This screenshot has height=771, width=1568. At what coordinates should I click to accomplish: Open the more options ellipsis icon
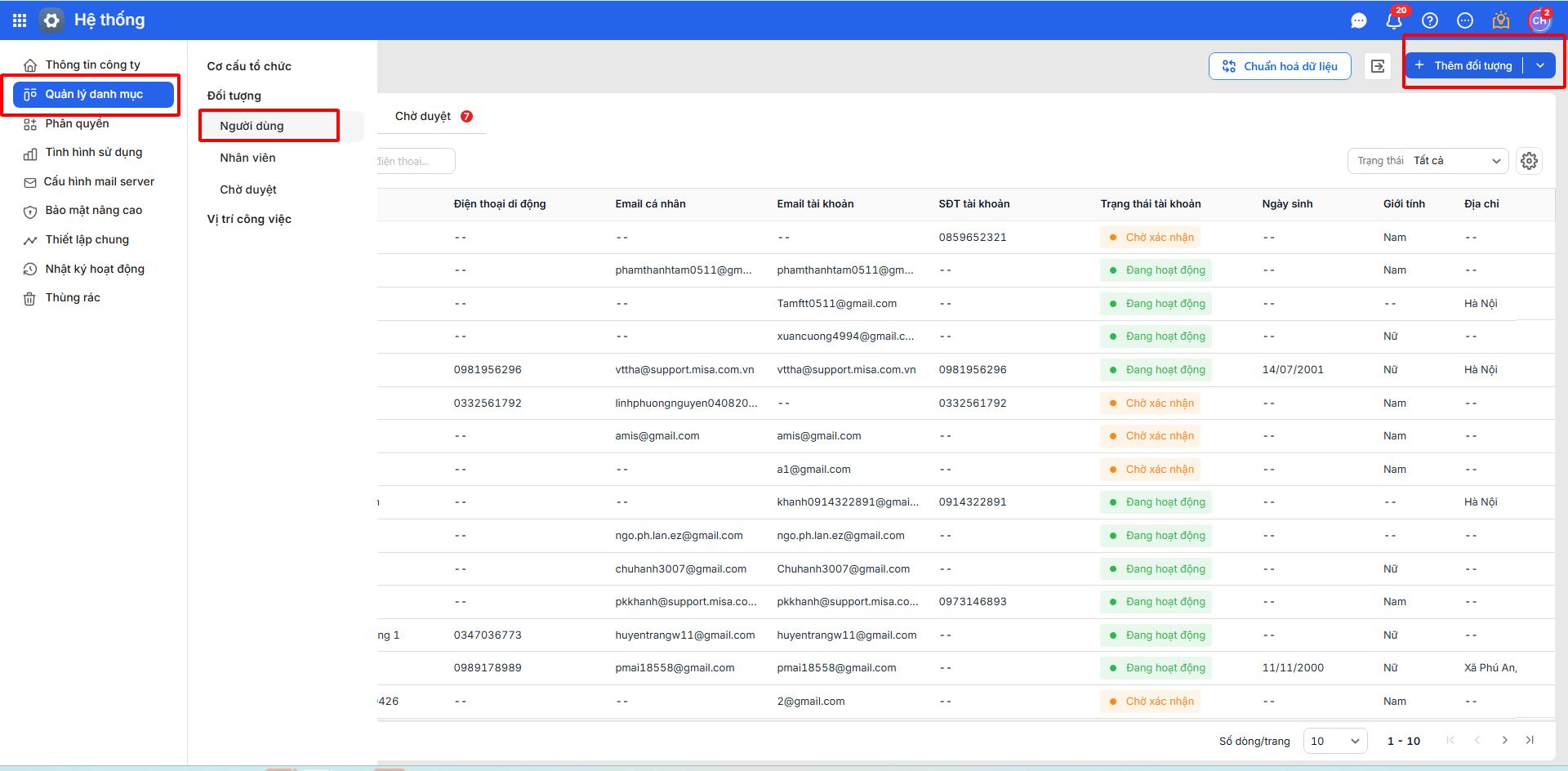coord(1465,20)
